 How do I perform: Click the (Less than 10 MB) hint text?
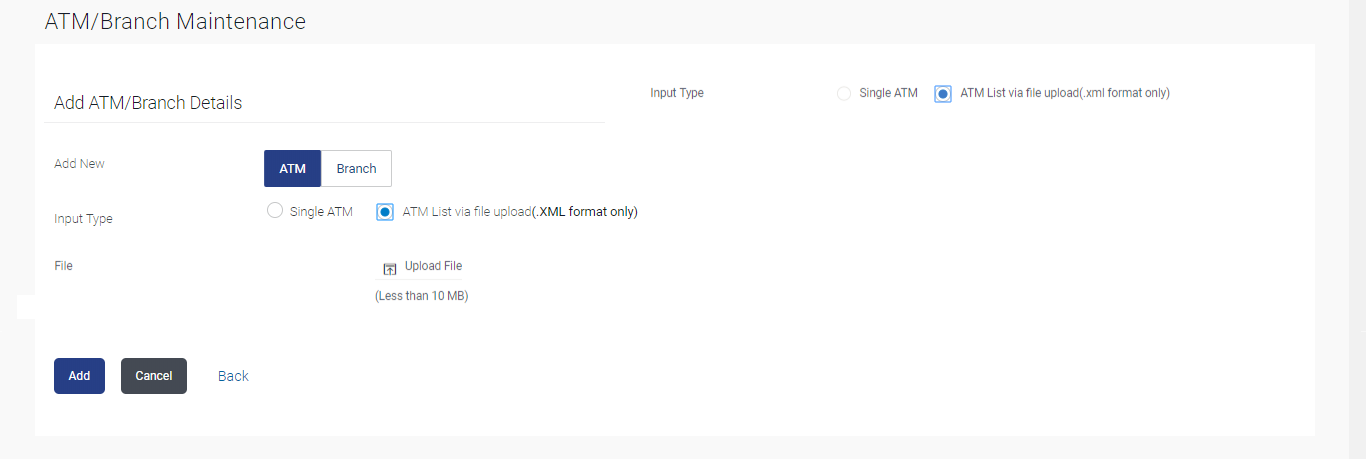(x=421, y=296)
